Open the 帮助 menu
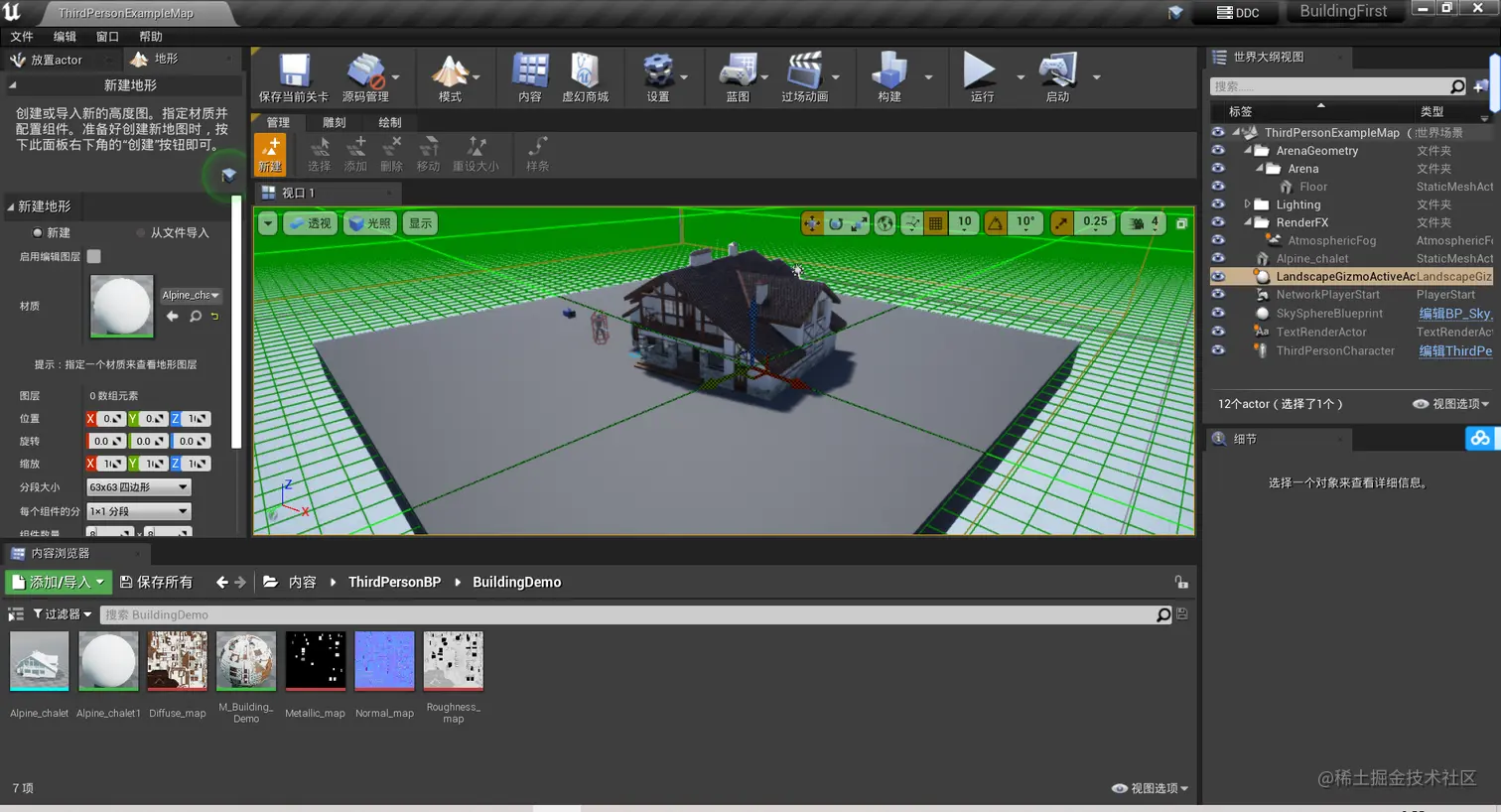The height and width of the screenshot is (812, 1501). click(x=151, y=37)
